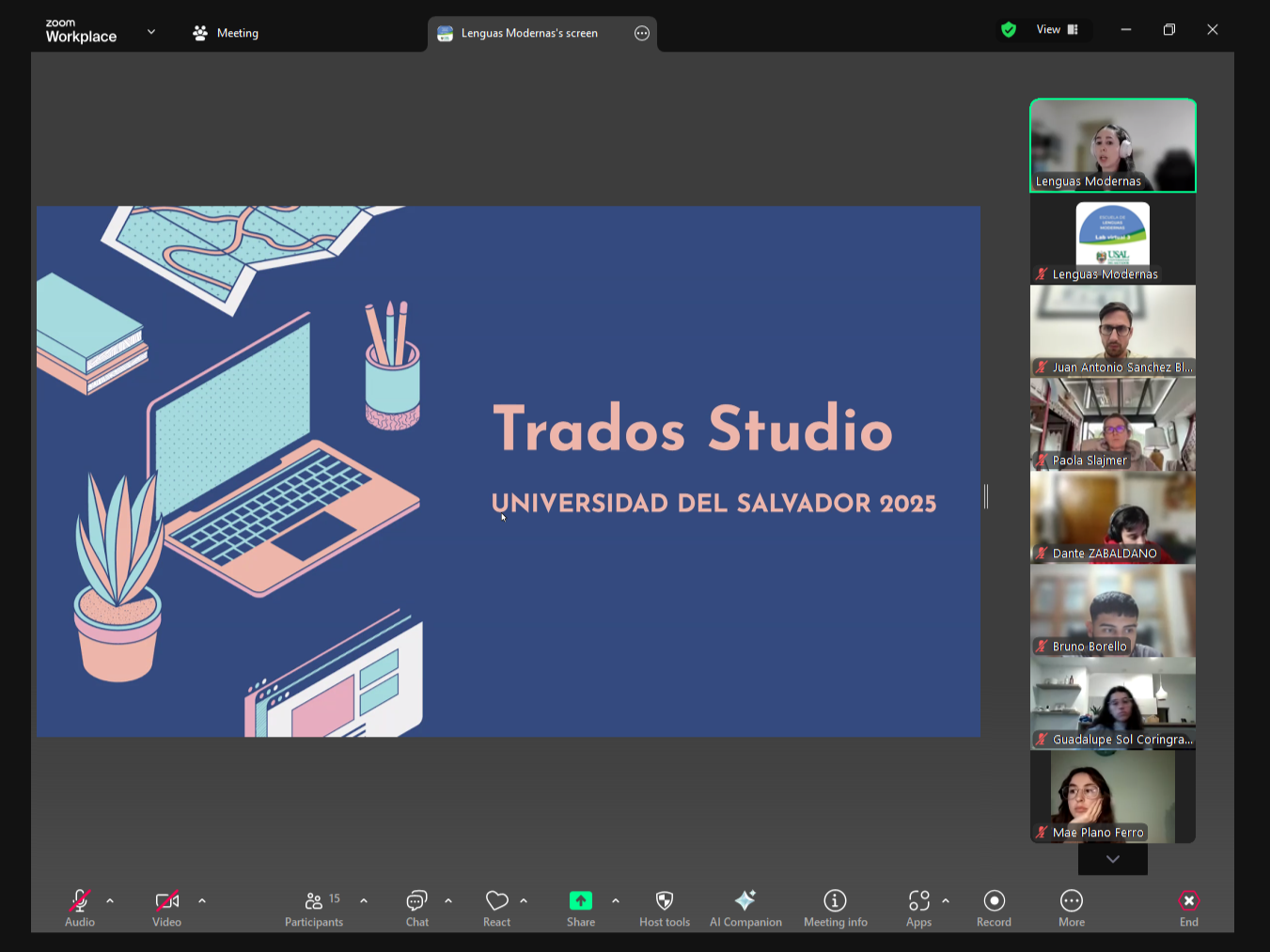The width and height of the screenshot is (1270, 952).
Task: Open the React heart menu
Action: click(496, 907)
